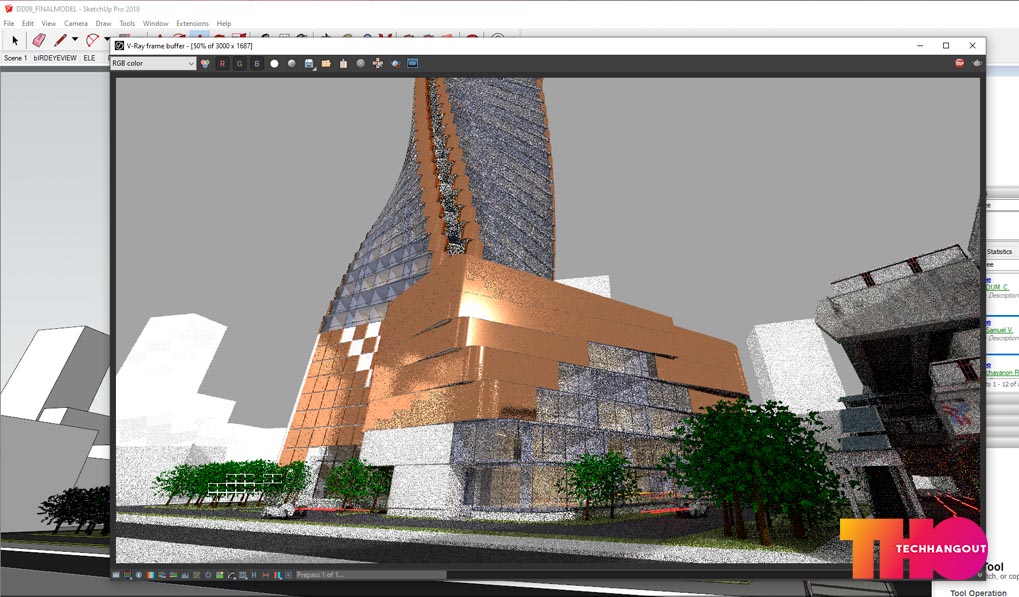
Task: Select the Eraser tool
Action: click(39, 40)
